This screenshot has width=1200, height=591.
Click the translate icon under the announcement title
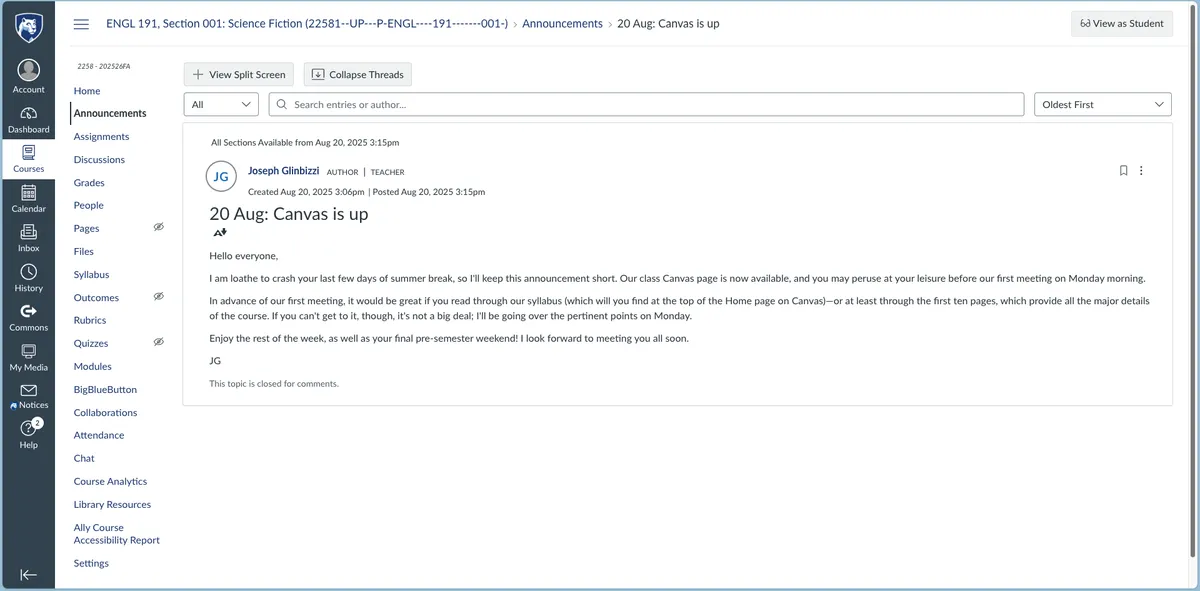(220, 233)
